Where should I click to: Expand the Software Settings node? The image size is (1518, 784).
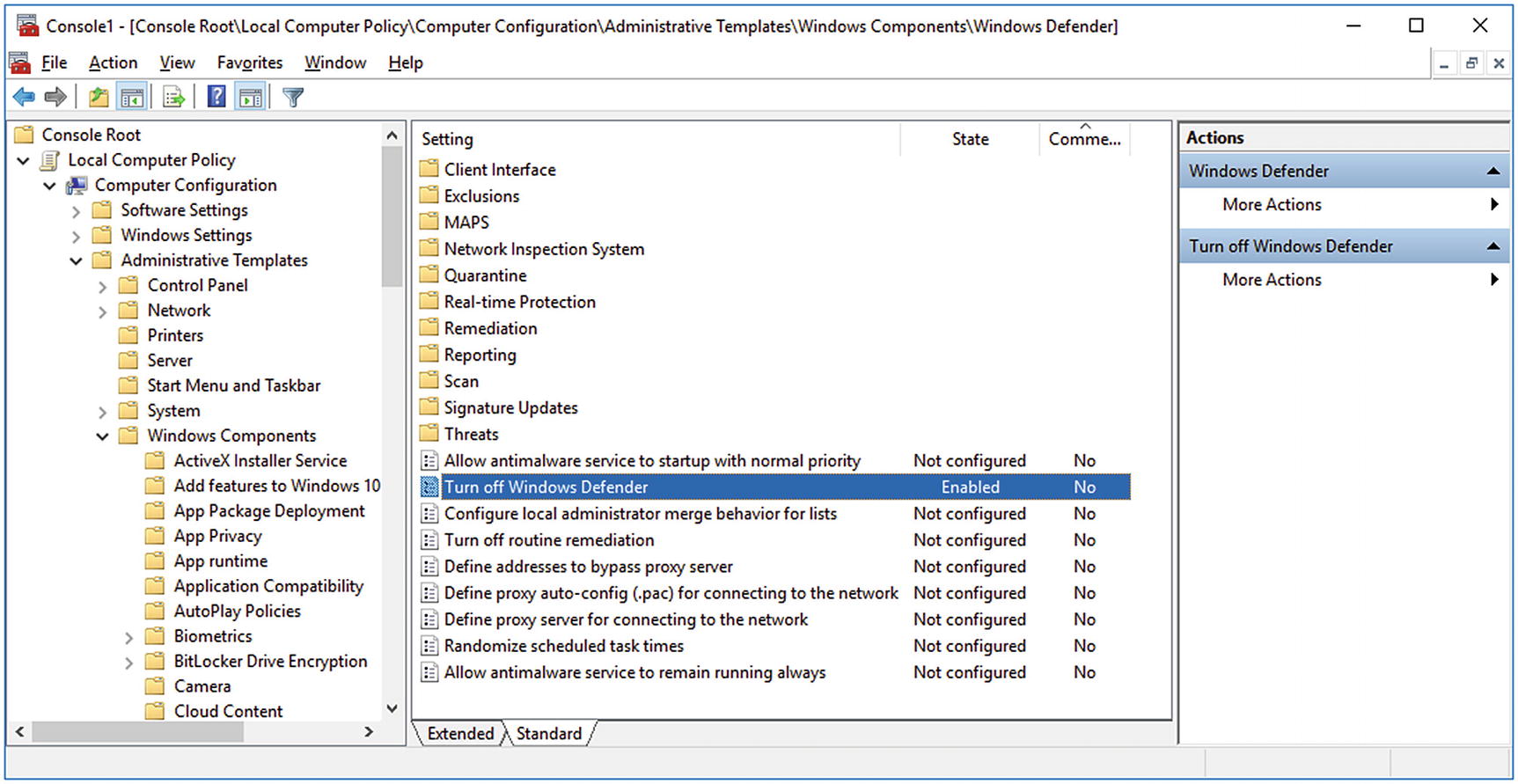pyautogui.click(x=77, y=211)
